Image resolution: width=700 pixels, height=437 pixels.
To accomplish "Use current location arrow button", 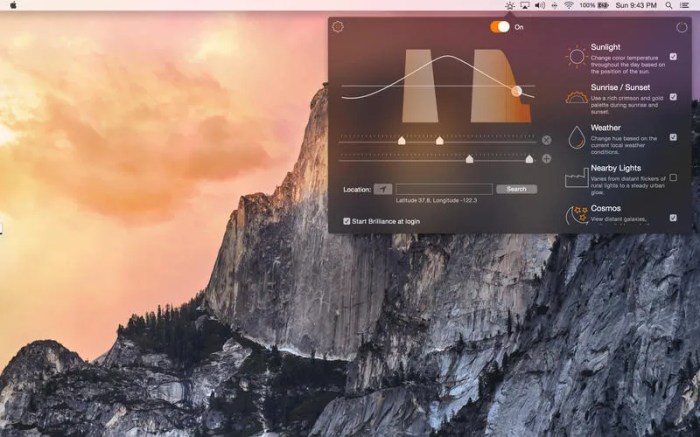I will (383, 188).
